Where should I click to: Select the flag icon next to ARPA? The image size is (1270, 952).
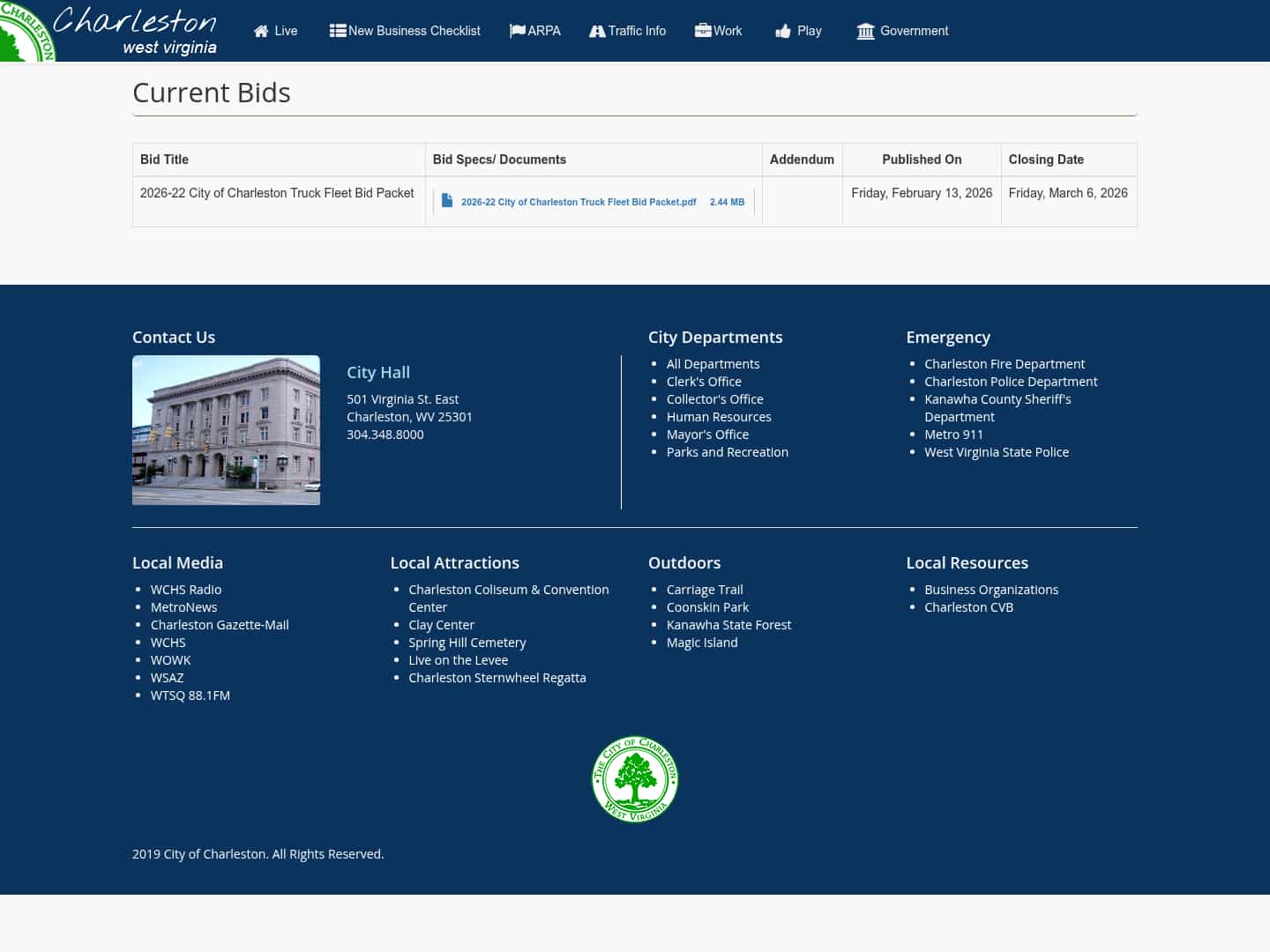518,30
